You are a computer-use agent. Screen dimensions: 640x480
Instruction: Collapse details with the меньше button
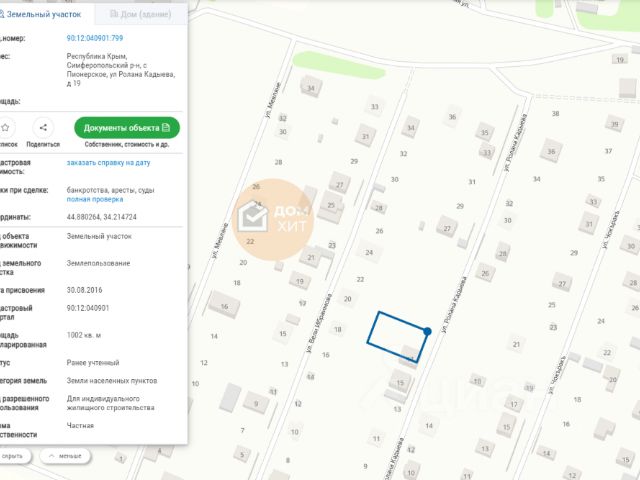(65, 456)
